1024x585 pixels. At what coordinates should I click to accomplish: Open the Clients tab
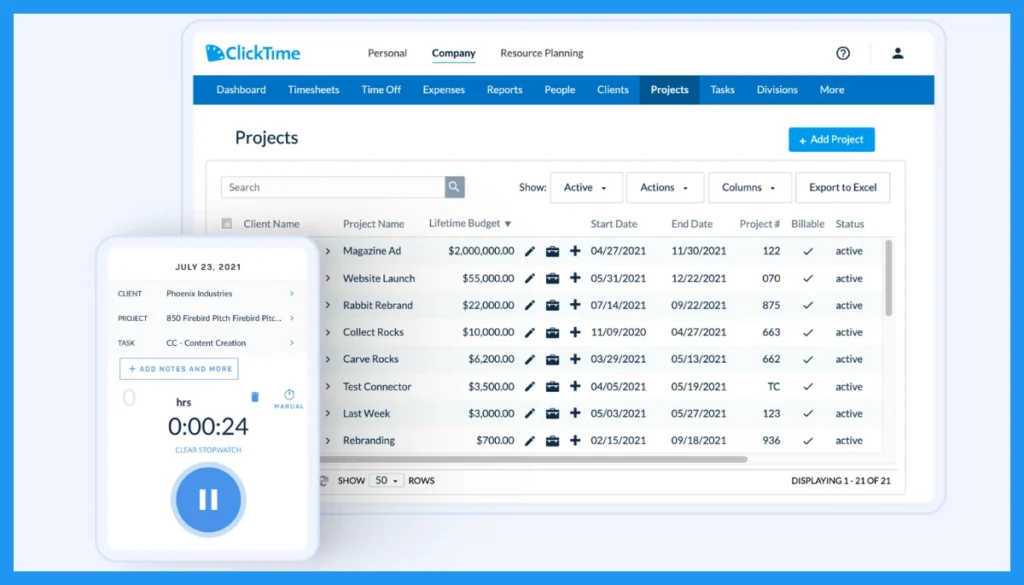613,90
